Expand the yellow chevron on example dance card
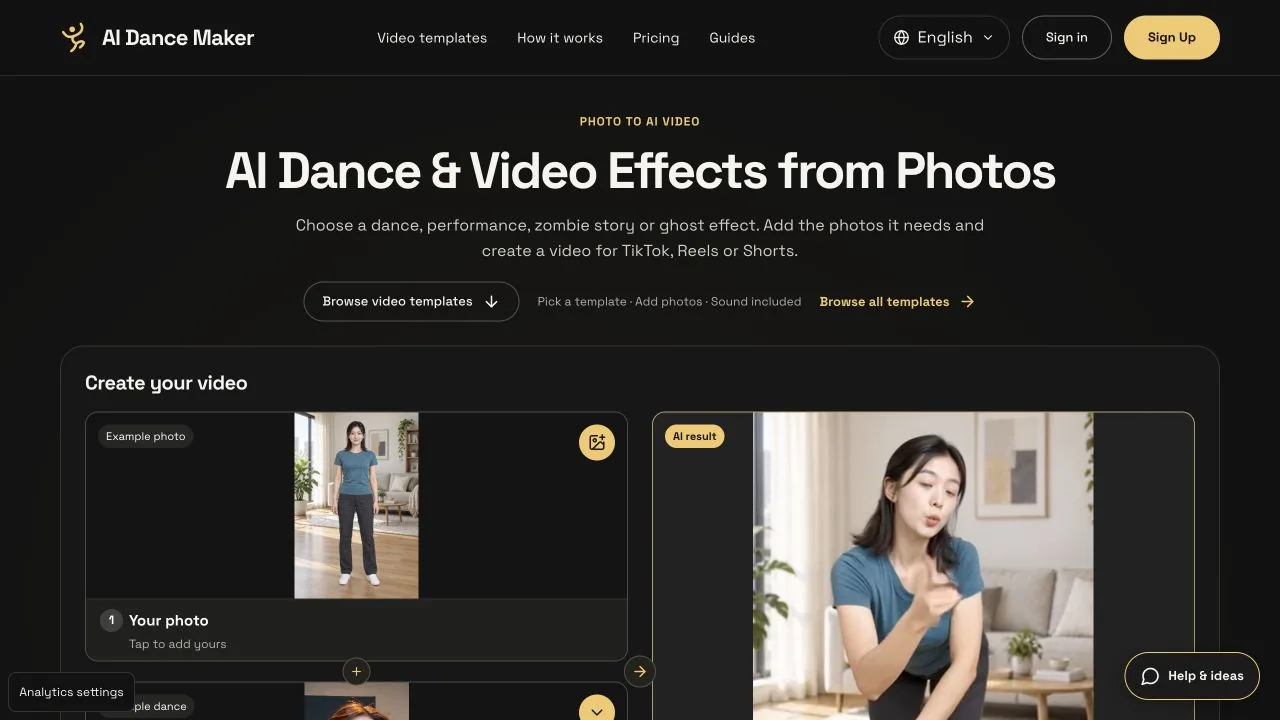1280x720 pixels. click(597, 710)
